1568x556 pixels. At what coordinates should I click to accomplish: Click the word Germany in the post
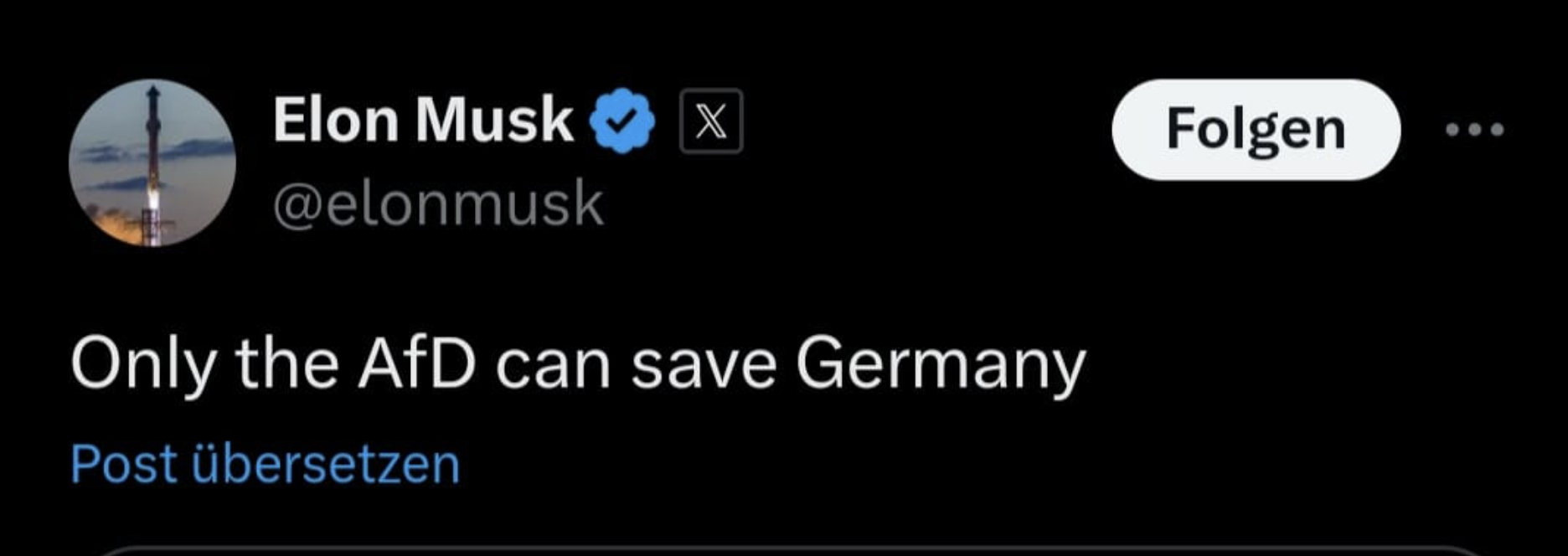point(940,364)
